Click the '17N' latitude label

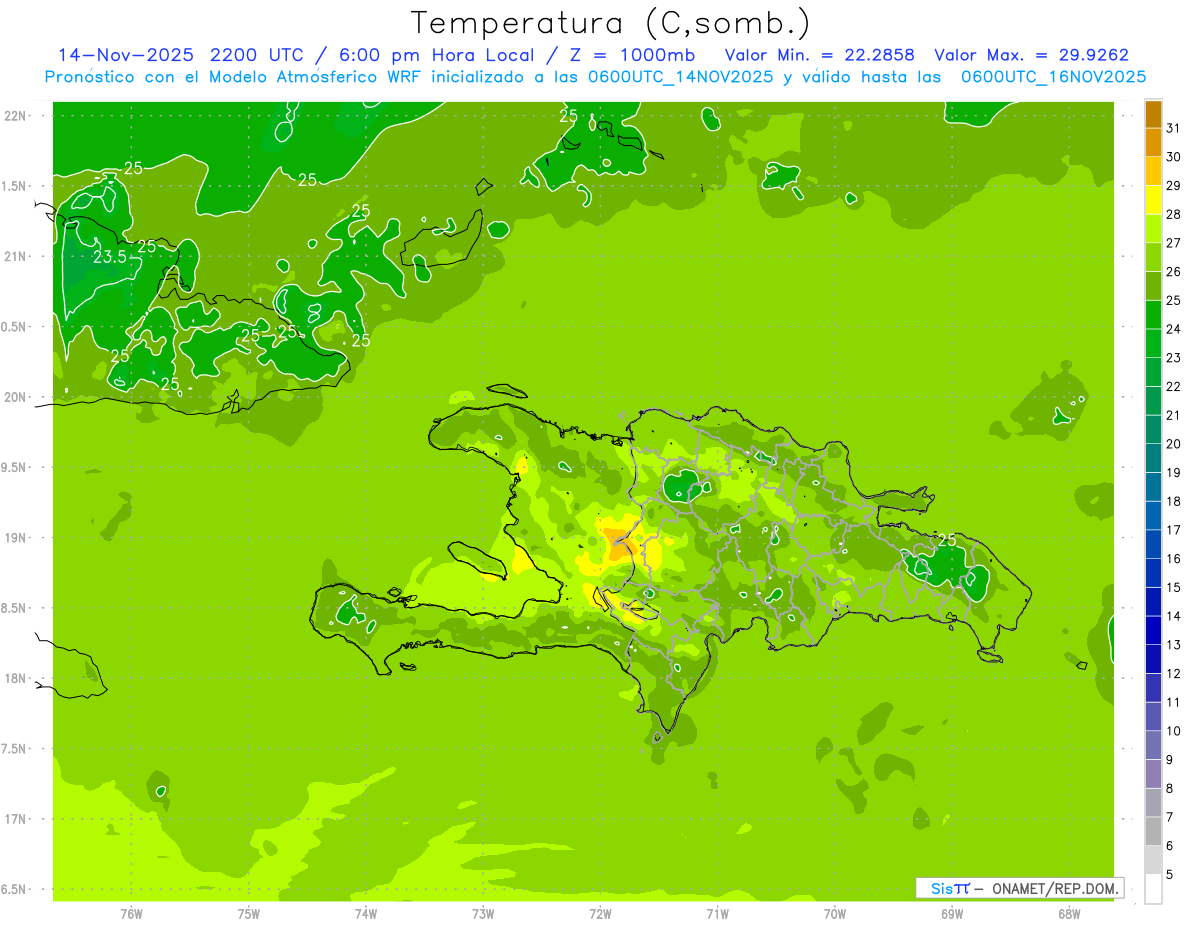coord(14,820)
